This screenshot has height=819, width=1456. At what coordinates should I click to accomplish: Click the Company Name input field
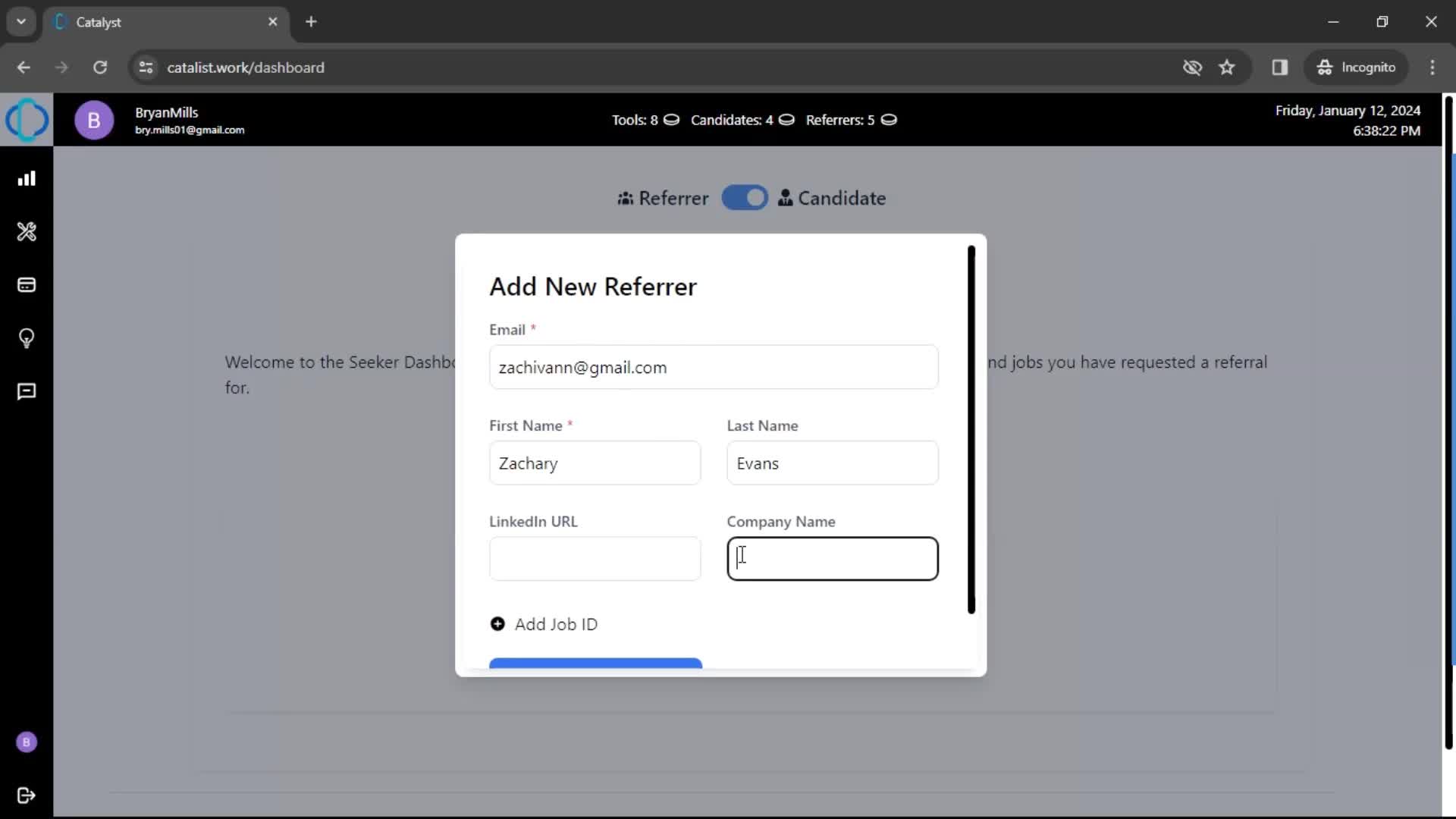click(833, 559)
